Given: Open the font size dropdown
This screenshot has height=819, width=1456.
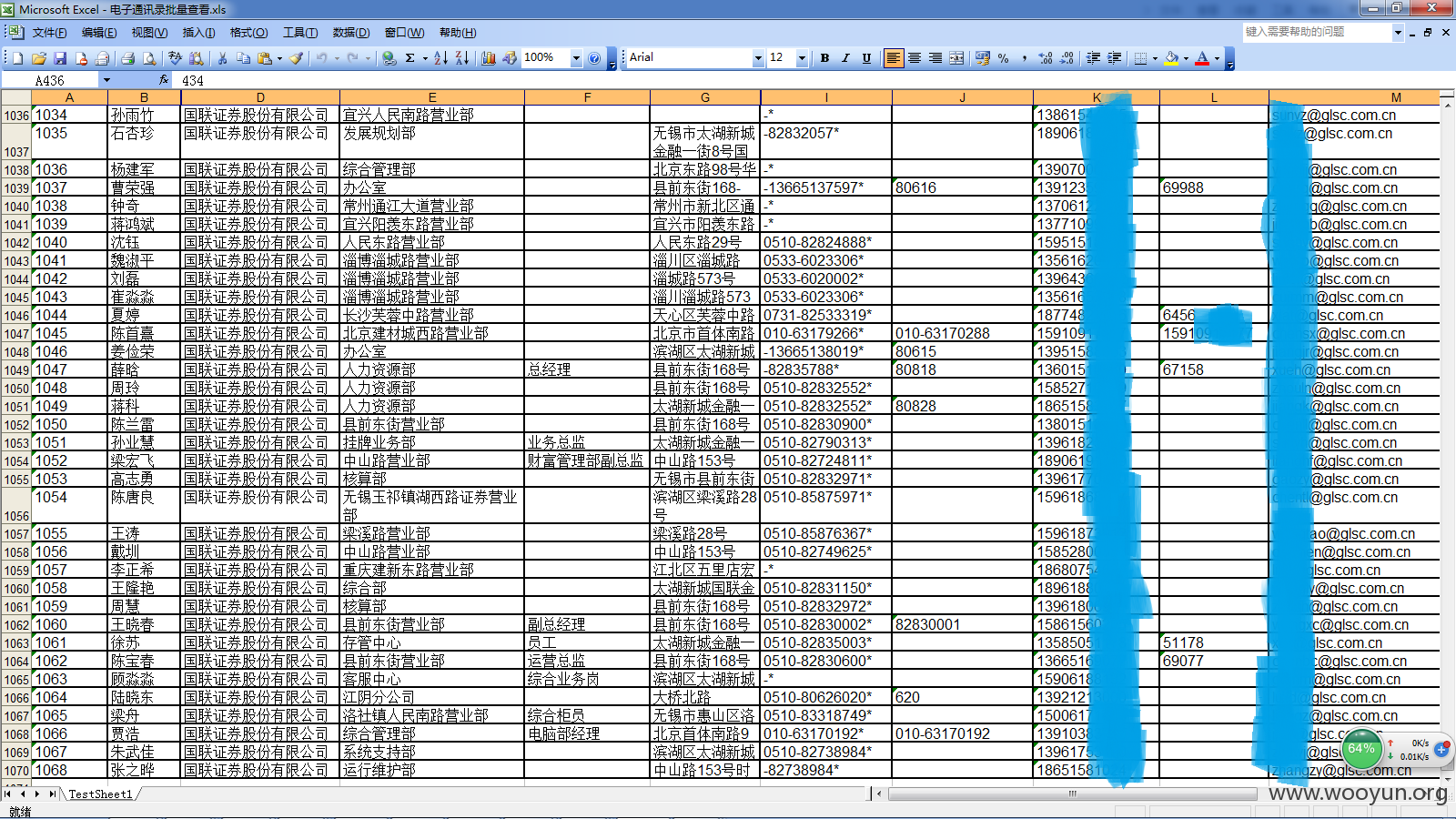Looking at the screenshot, I should click(802, 58).
